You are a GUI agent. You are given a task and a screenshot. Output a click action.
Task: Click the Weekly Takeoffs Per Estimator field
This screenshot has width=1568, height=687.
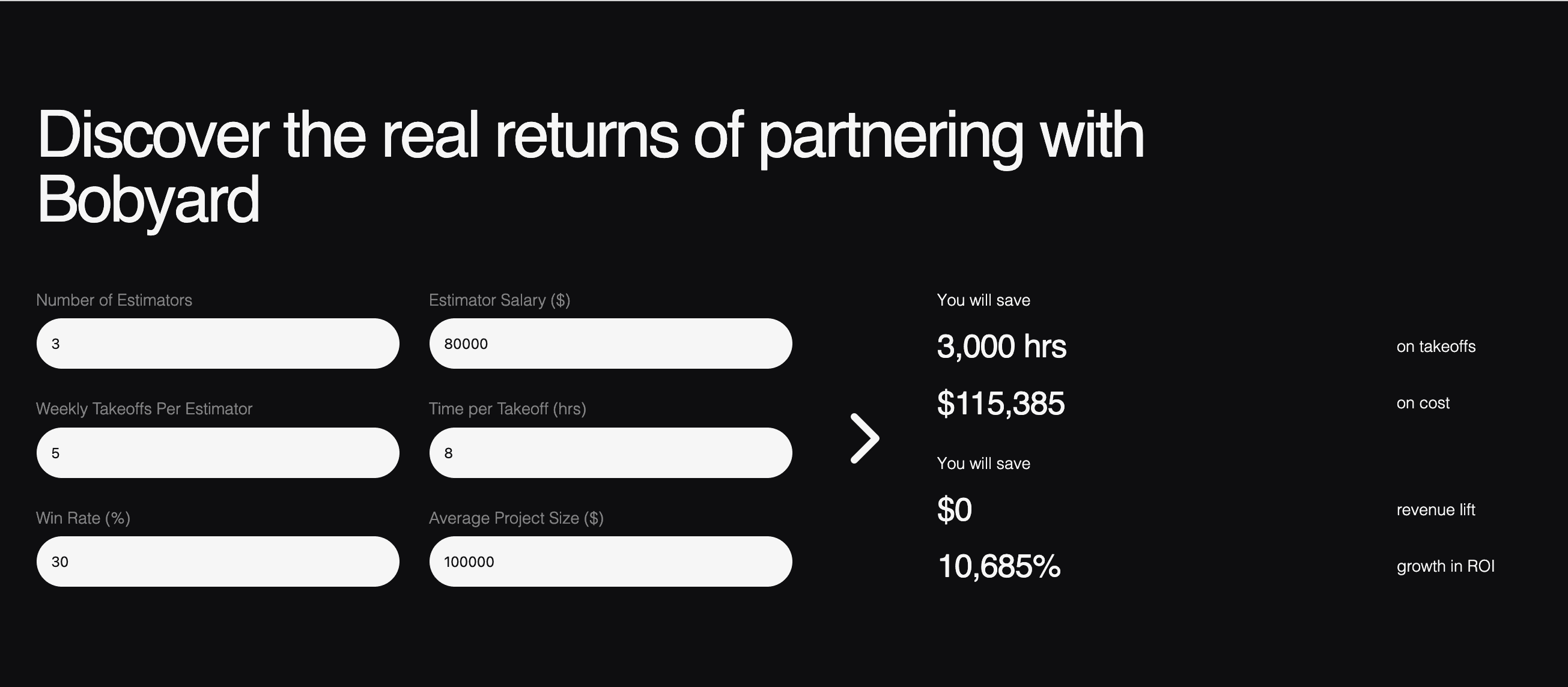(217, 452)
